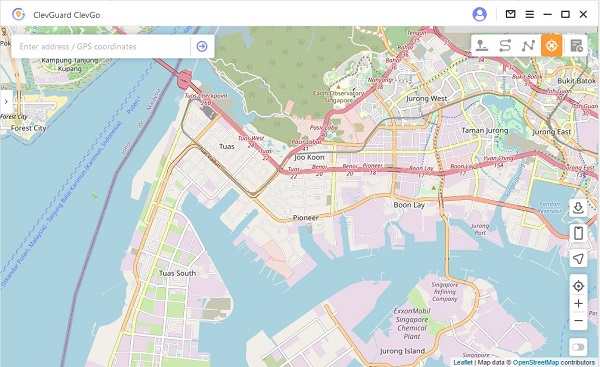
Task: Click the Jurong Port map label
Action: point(480,229)
